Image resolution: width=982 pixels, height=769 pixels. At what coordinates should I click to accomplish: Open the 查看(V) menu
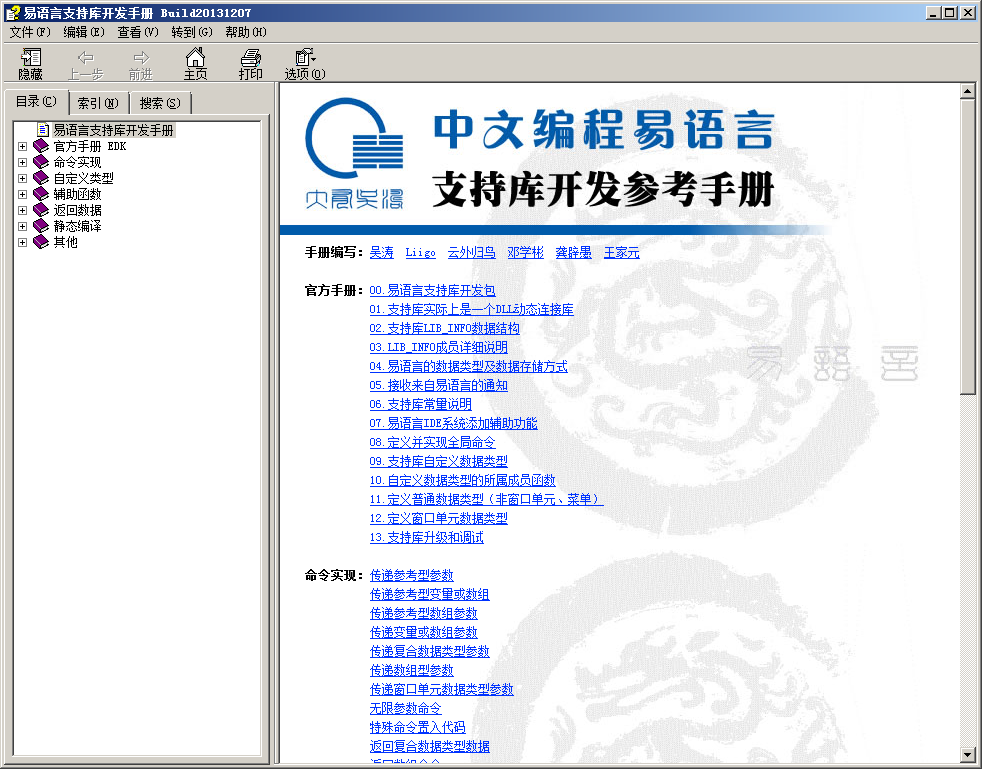[138, 32]
